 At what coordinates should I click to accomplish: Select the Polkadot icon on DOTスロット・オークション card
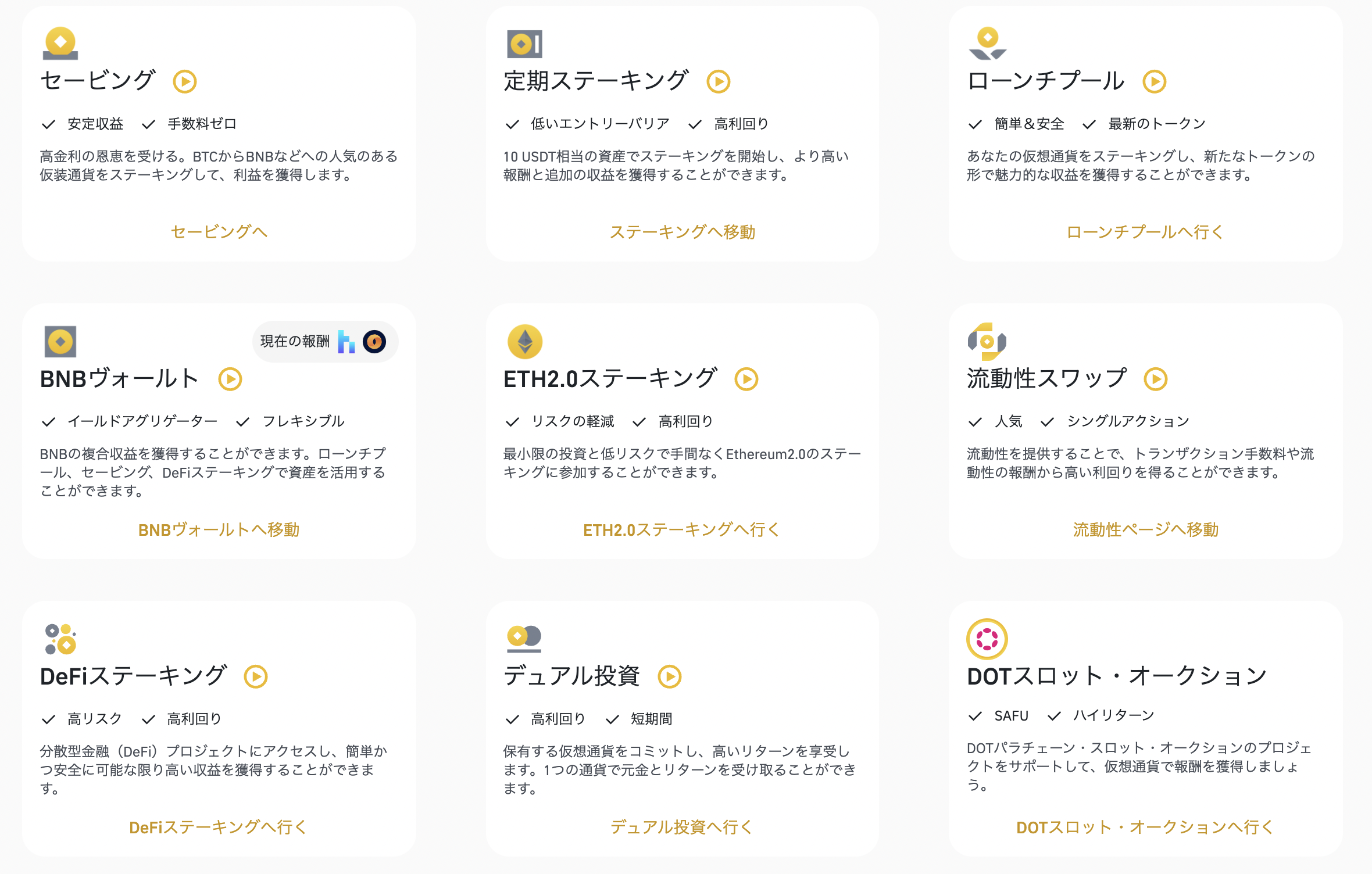click(x=987, y=639)
